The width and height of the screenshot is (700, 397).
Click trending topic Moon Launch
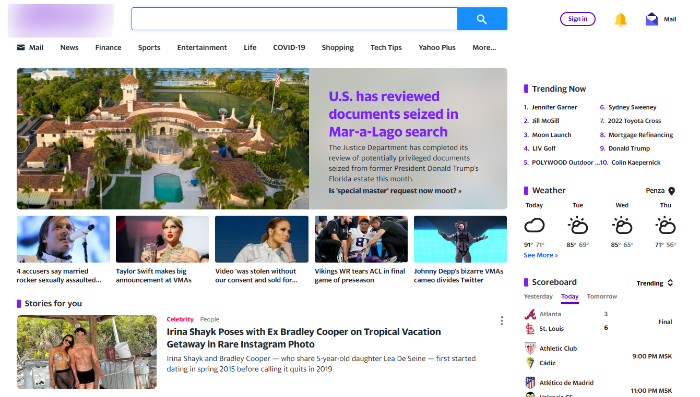point(551,135)
